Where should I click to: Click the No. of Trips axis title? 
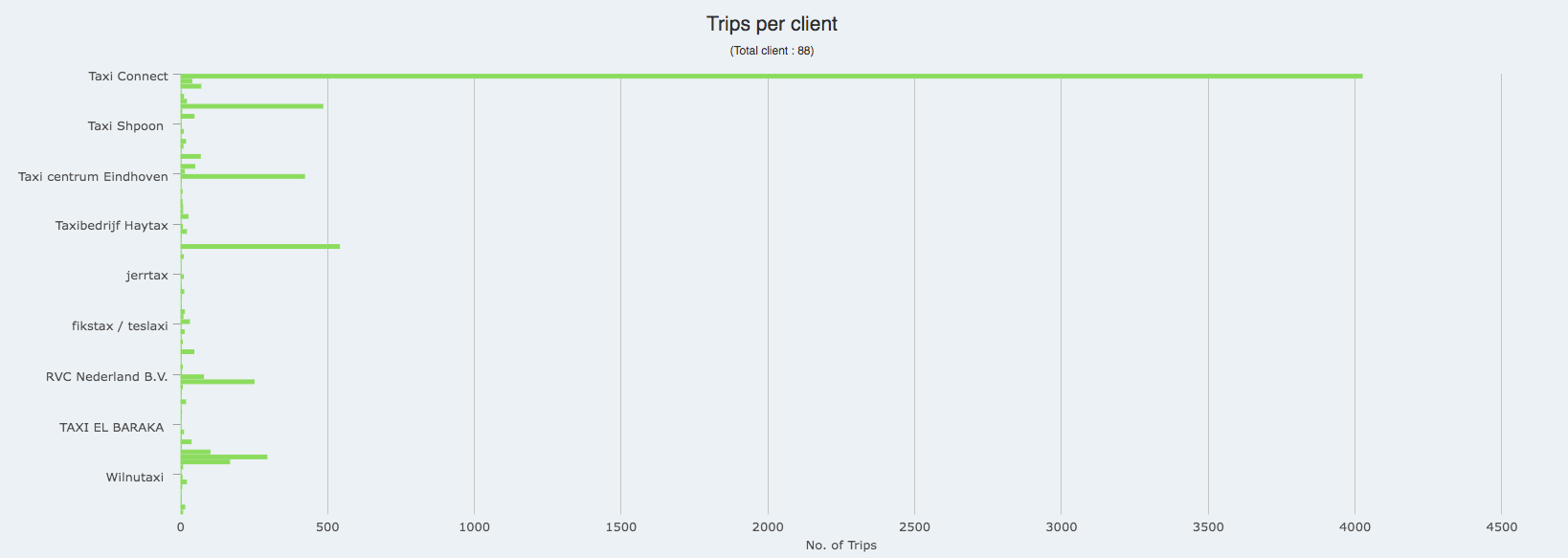840,546
